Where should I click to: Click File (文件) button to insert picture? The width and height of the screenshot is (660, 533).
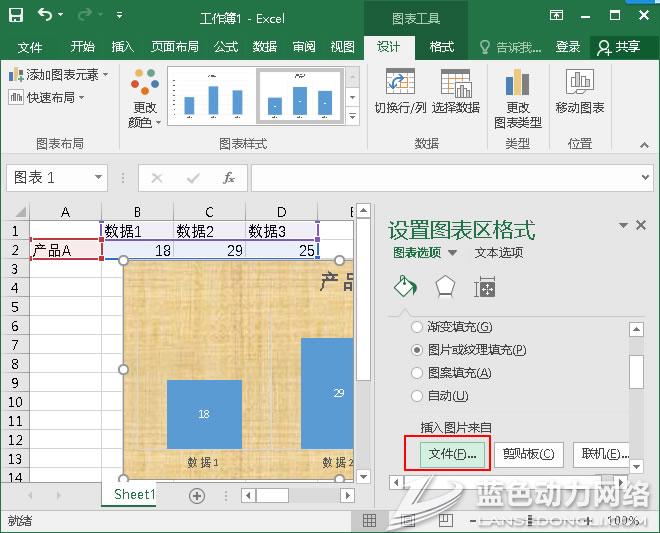pyautogui.click(x=448, y=454)
